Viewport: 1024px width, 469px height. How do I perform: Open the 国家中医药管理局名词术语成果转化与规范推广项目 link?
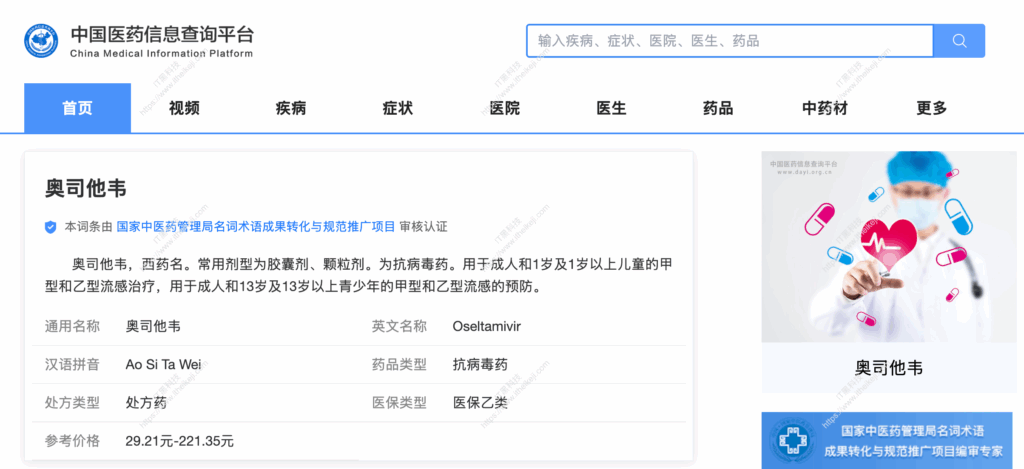click(x=256, y=227)
